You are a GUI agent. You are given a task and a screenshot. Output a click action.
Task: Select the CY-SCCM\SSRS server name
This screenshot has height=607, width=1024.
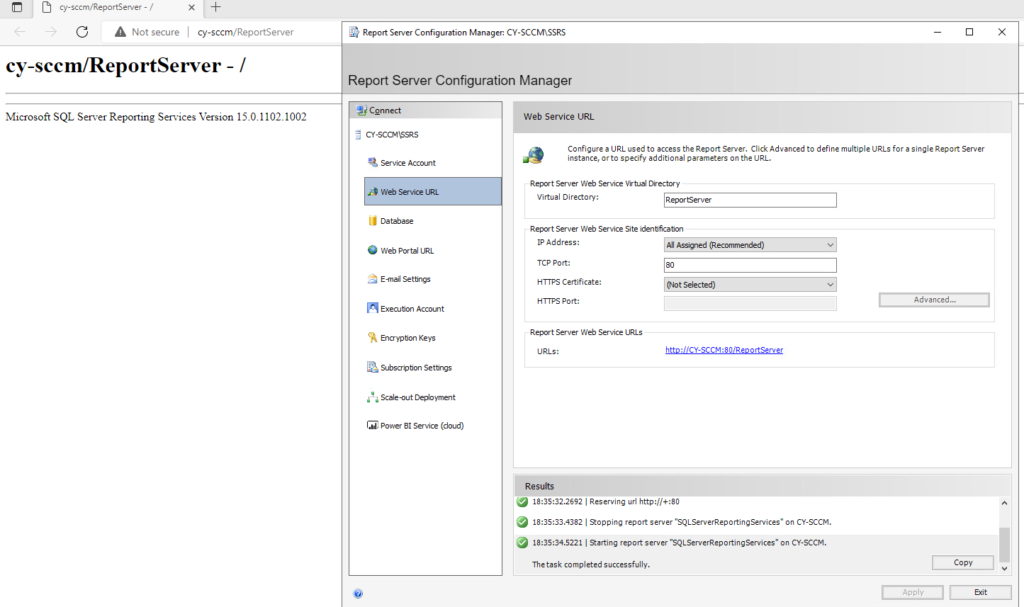tap(392, 135)
